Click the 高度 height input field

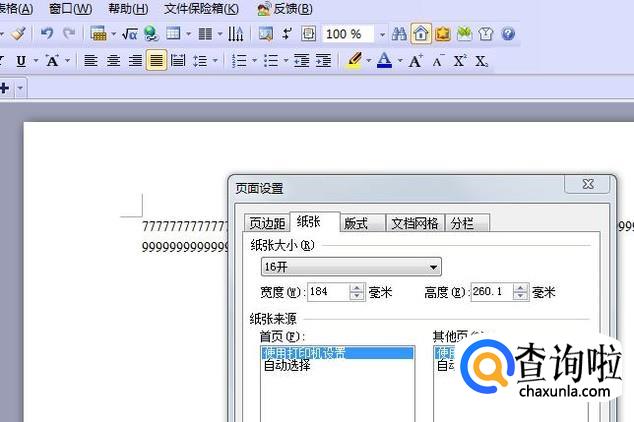click(x=492, y=291)
